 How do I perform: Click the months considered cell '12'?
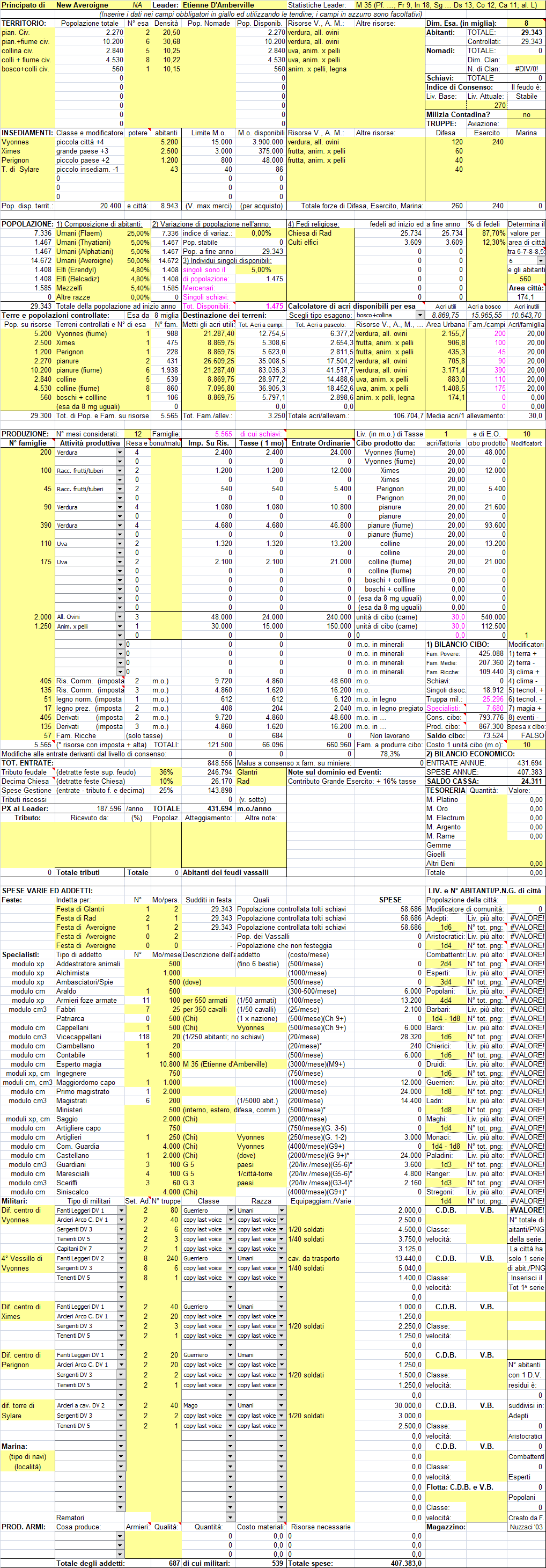pyautogui.click(x=137, y=434)
